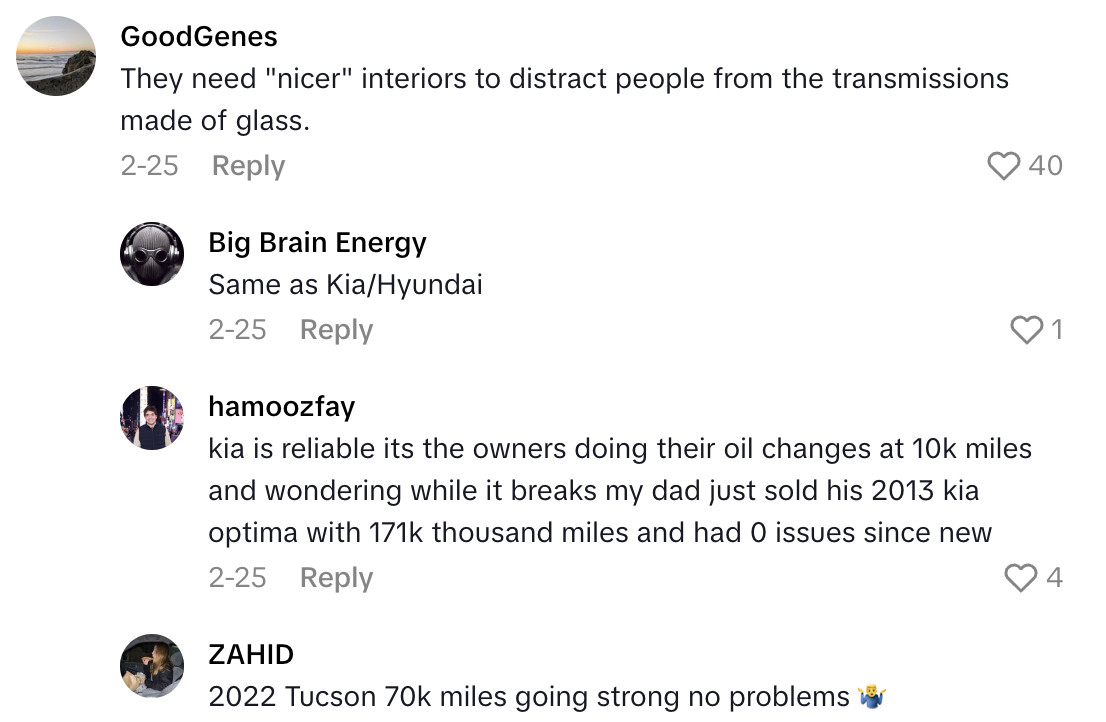Image resolution: width=1106 pixels, height=722 pixels.
Task: View hamoozfay's profile photo
Action: click(152, 418)
